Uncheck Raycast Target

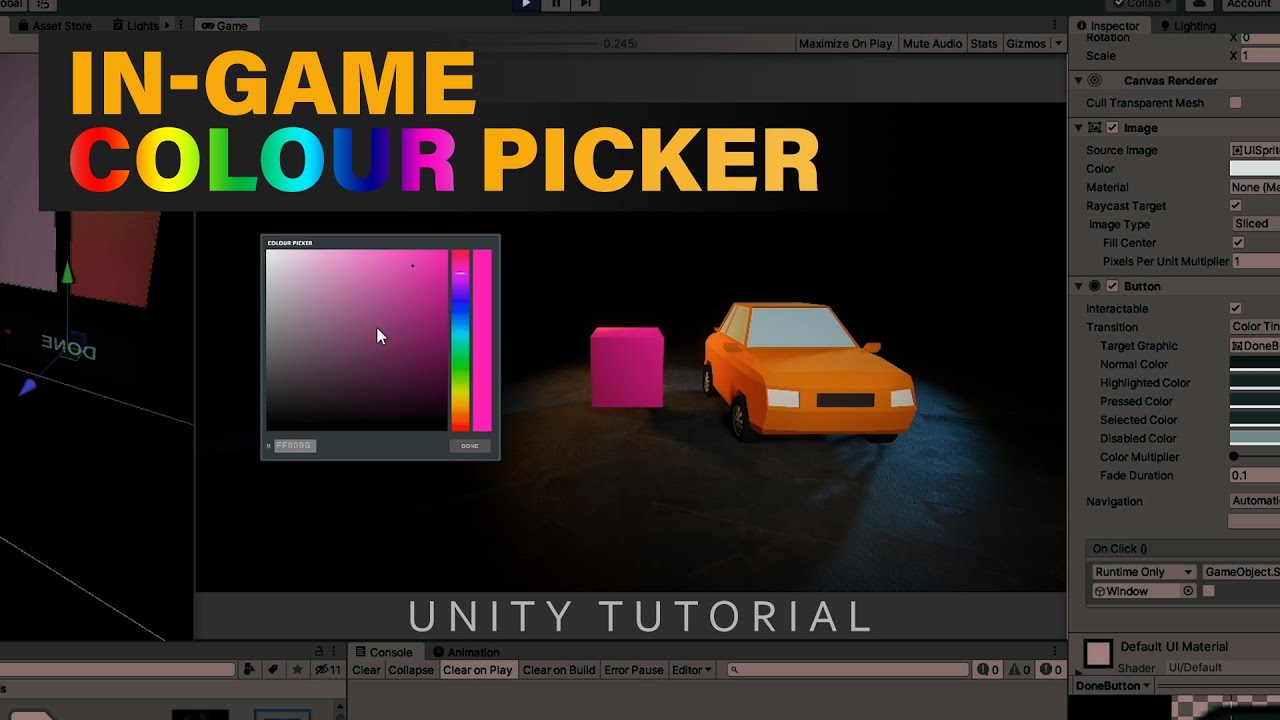[x=1236, y=206]
